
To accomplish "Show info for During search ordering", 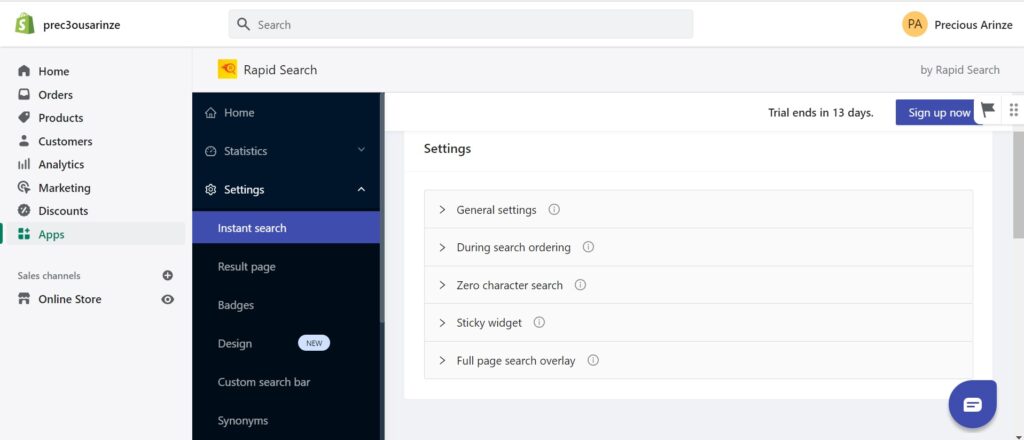I will 588,247.
